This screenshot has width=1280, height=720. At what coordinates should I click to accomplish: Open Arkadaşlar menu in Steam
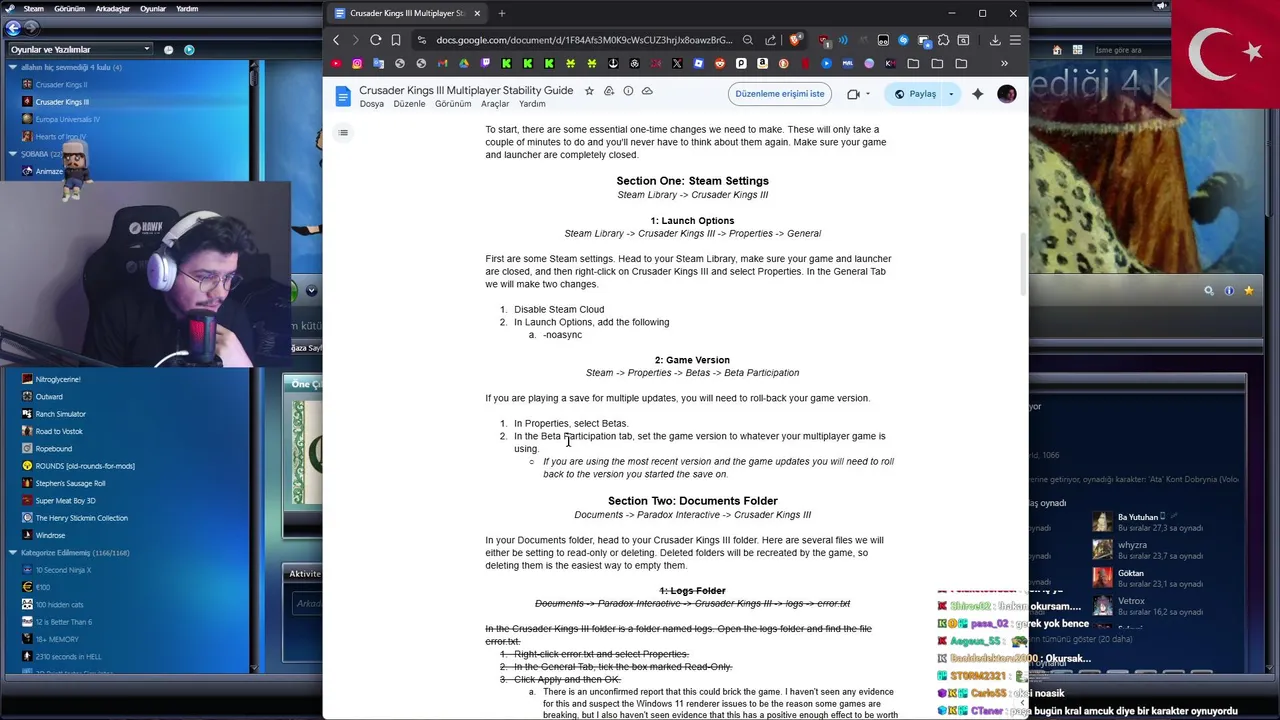pos(112,8)
